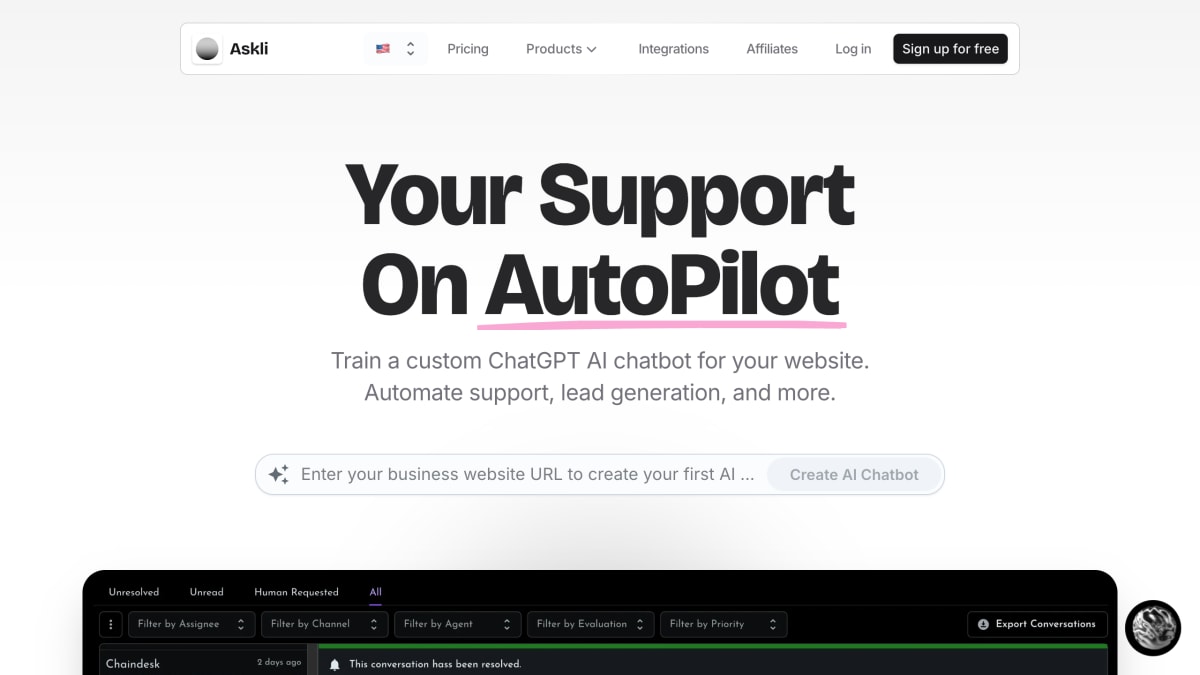
Task: Click Sign up for free button
Action: tap(950, 49)
